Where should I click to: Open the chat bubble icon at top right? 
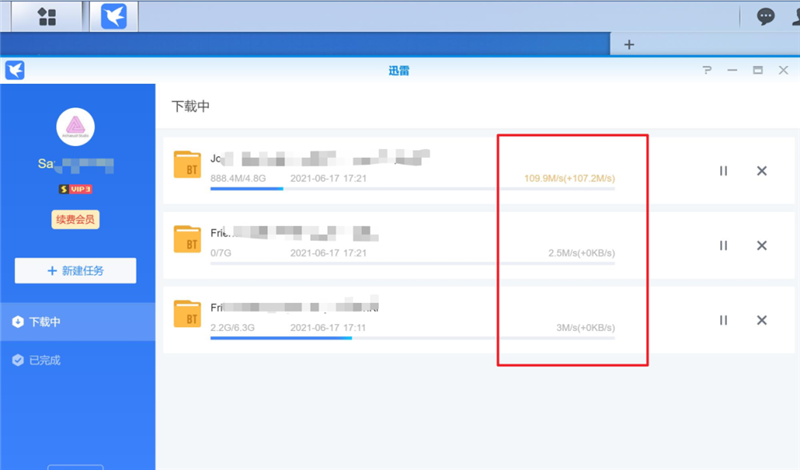[x=766, y=16]
